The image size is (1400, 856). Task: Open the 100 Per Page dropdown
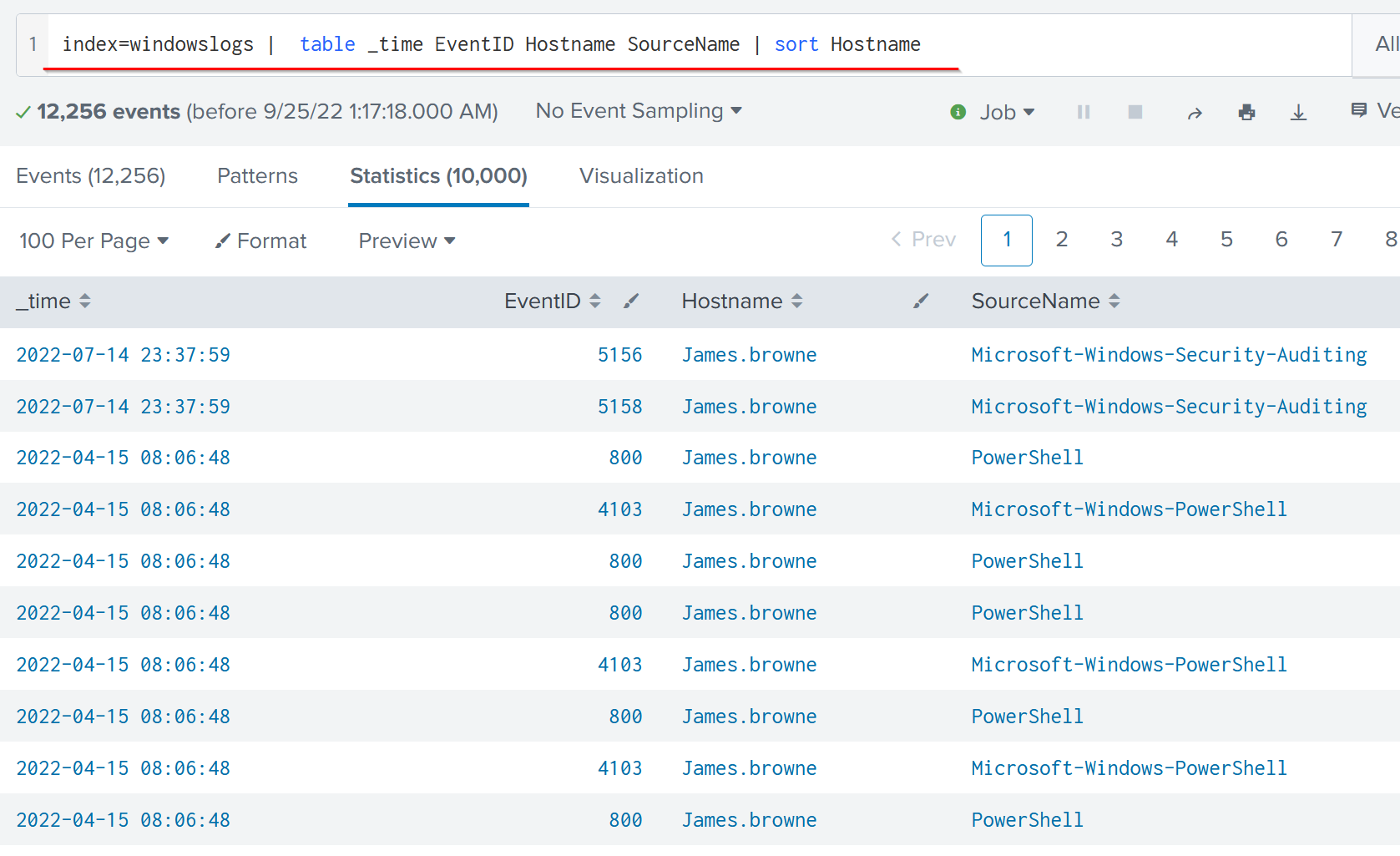click(x=94, y=241)
